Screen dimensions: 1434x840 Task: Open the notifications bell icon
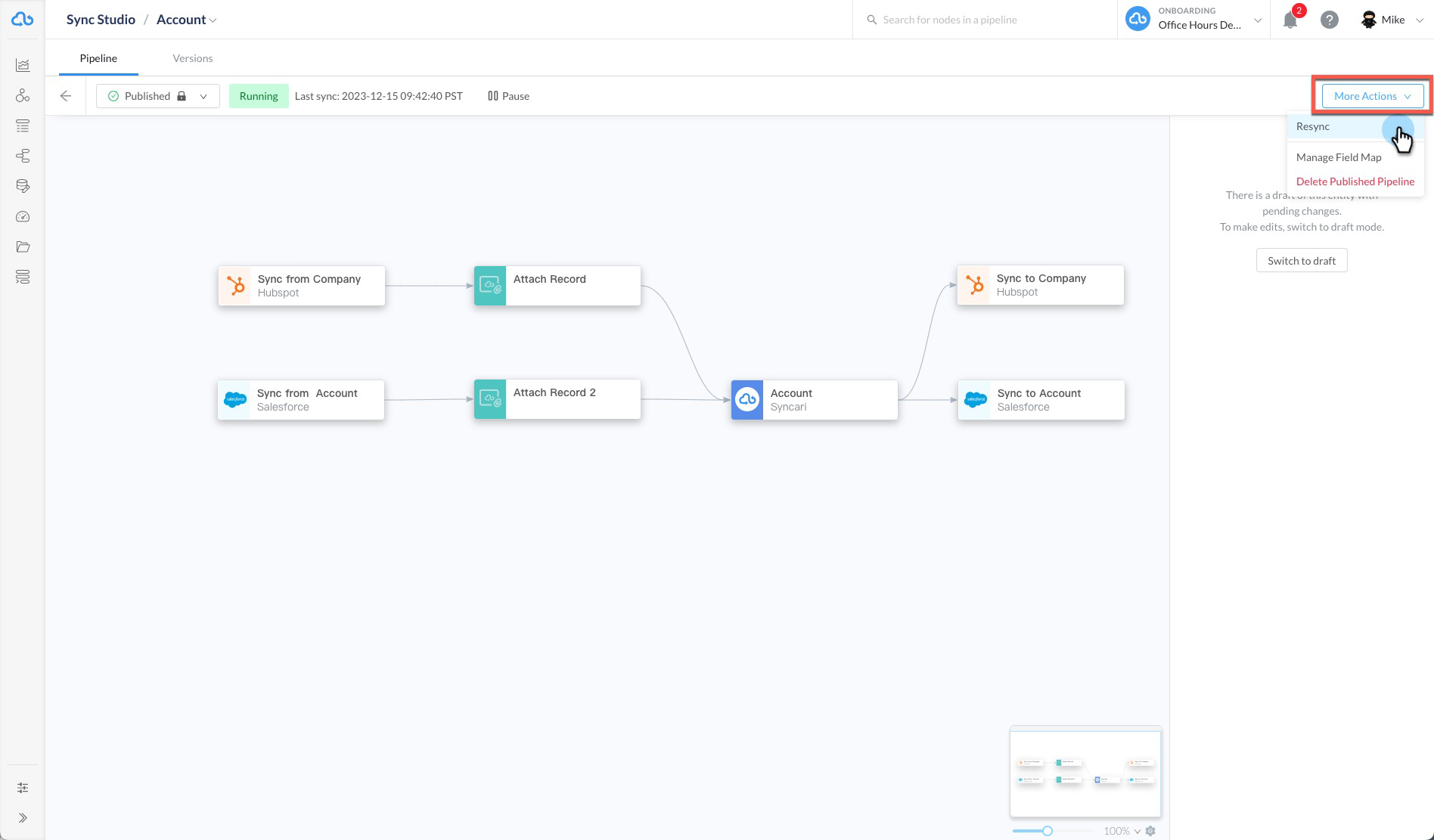point(1290,20)
